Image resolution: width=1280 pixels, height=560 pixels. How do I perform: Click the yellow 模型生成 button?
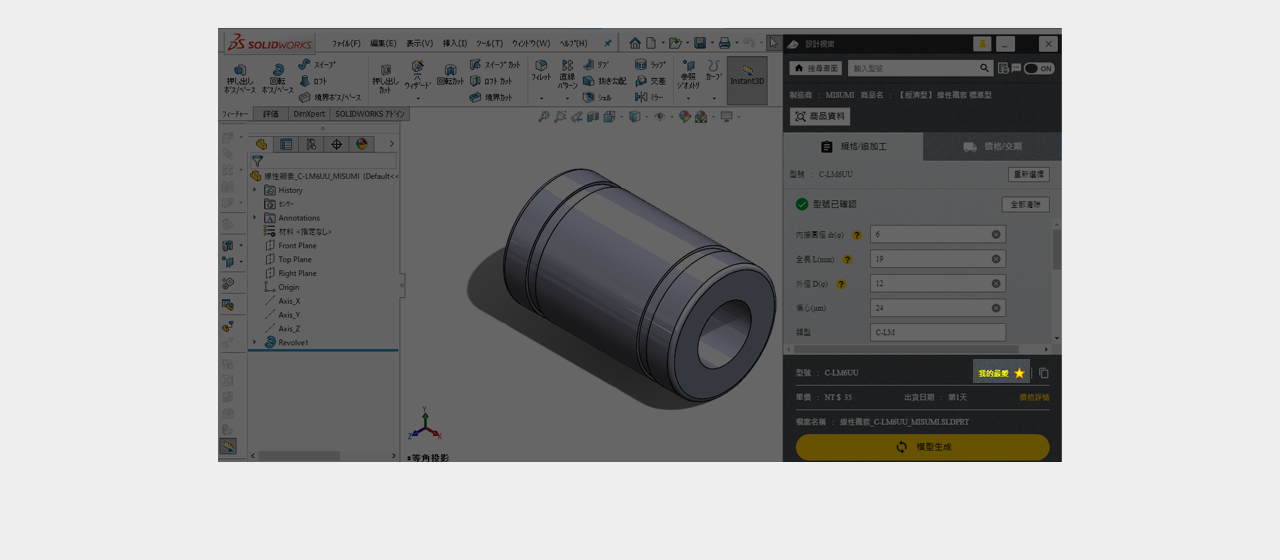pyautogui.click(x=922, y=447)
